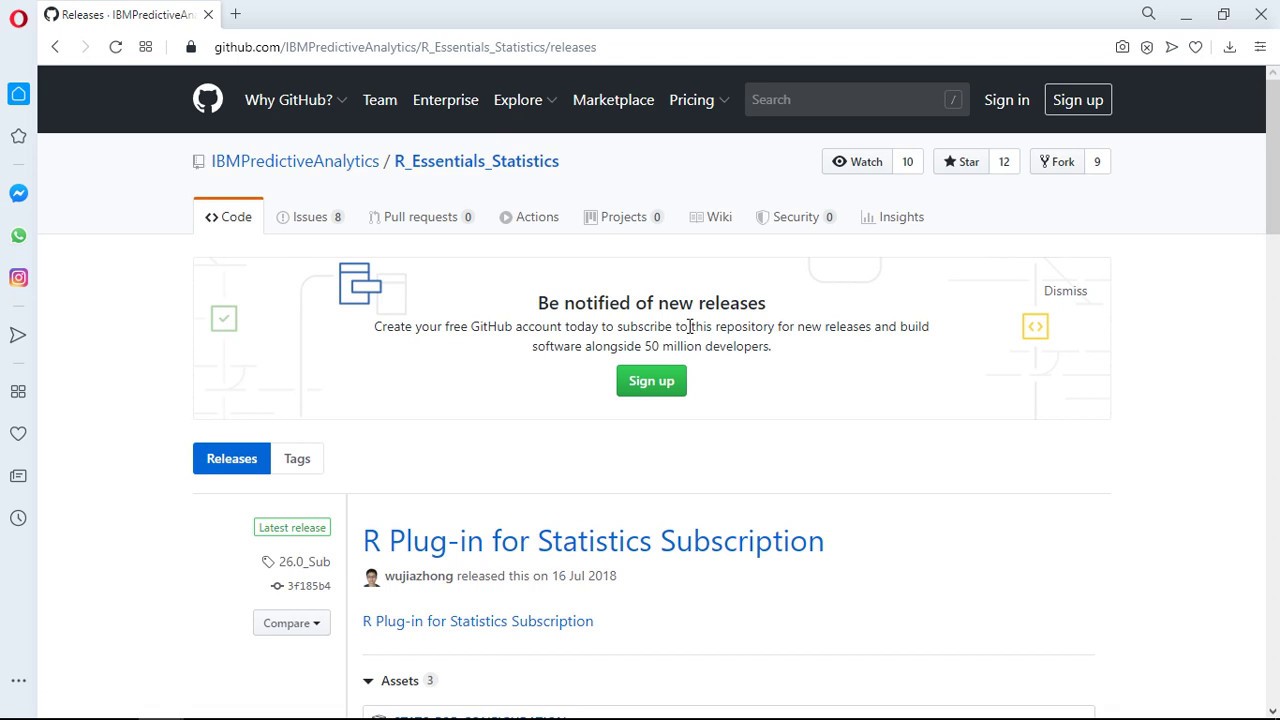Open forks count 9
The height and width of the screenshot is (720, 1280).
point(1097,162)
